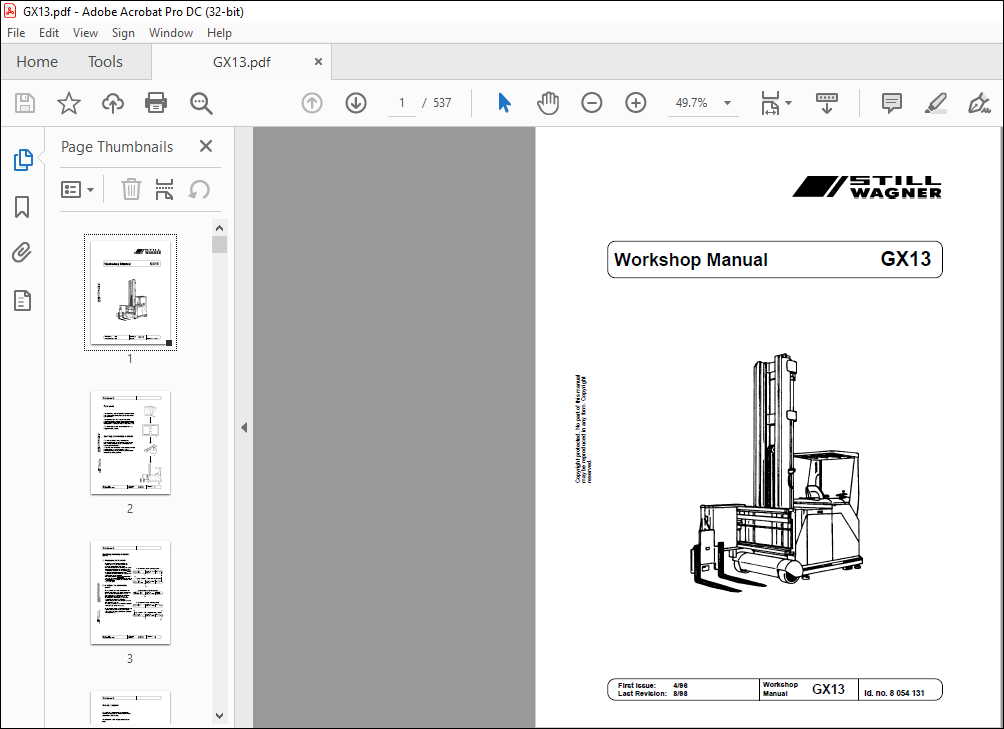Screen dimensions: 1004x729
Task: Switch to the Home tab
Action: tap(37, 61)
